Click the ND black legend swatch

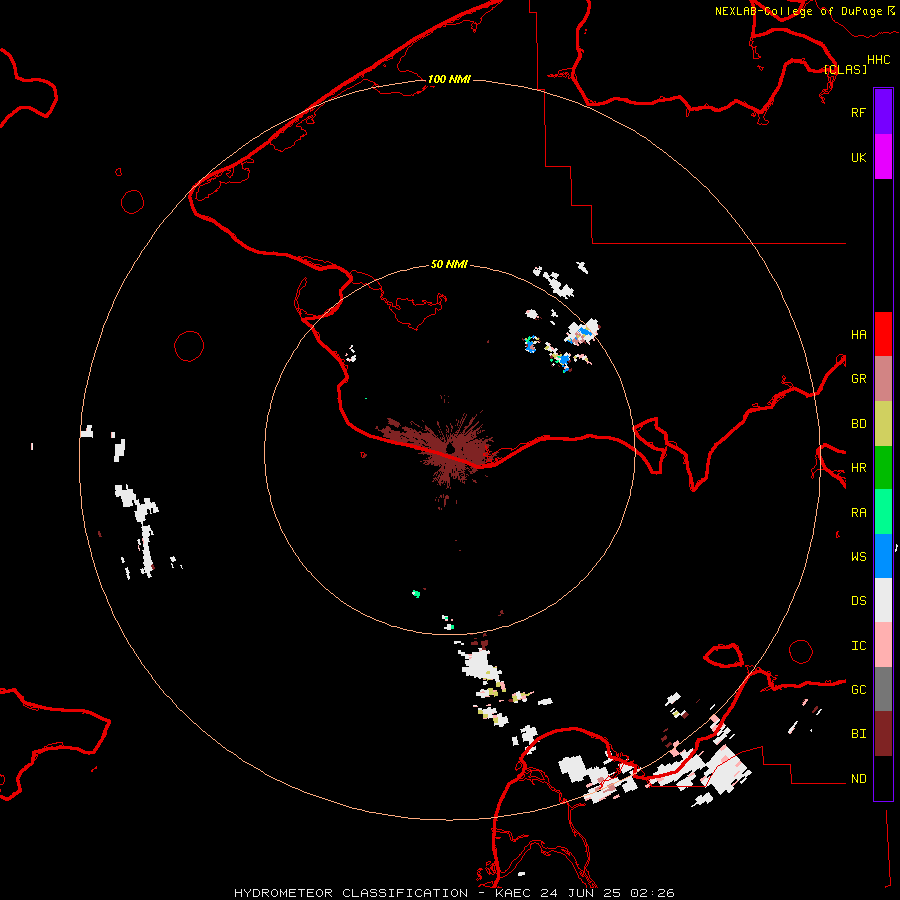tap(883, 778)
